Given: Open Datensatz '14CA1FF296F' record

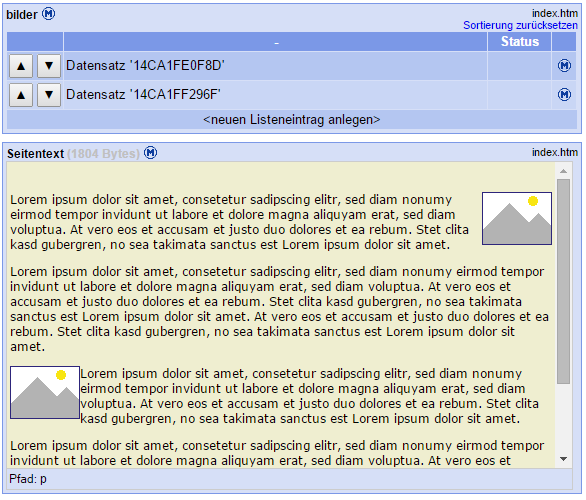Looking at the screenshot, I should tap(144, 95).
